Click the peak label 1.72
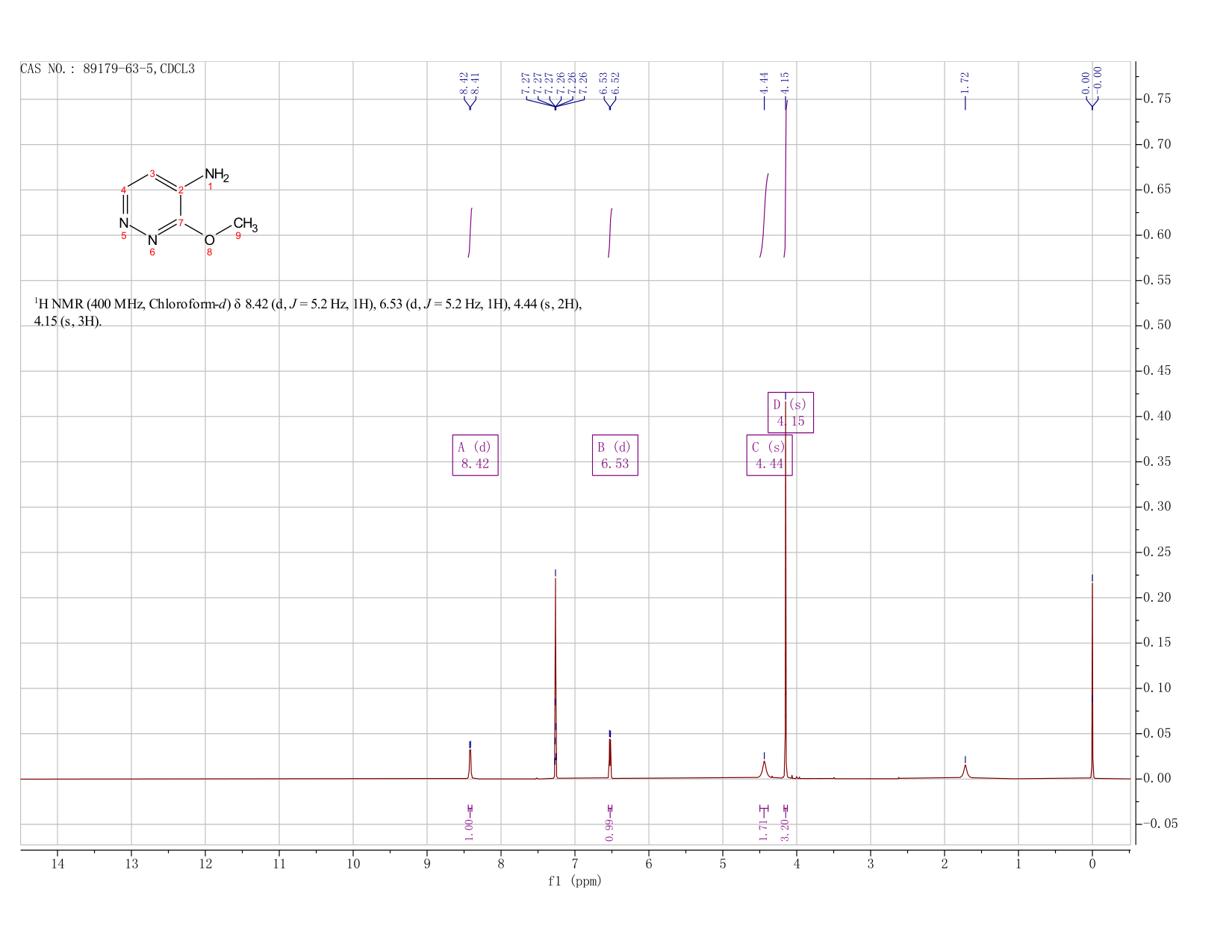The width and height of the screenshot is (1232, 952). point(965,82)
